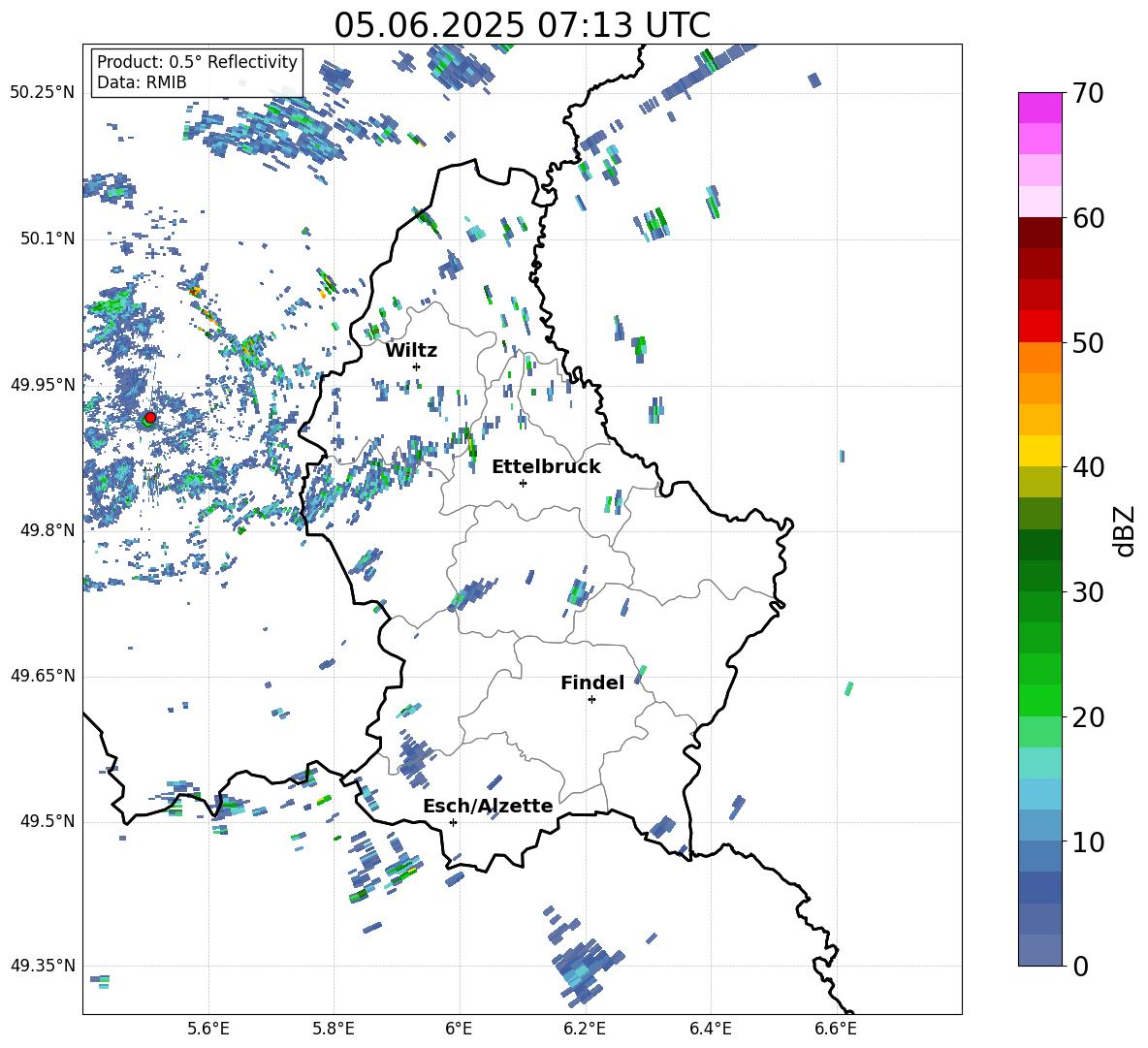Click the Data: RMIB text
Viewport: 1148px width, 1048px height.
pyautogui.click(x=142, y=82)
